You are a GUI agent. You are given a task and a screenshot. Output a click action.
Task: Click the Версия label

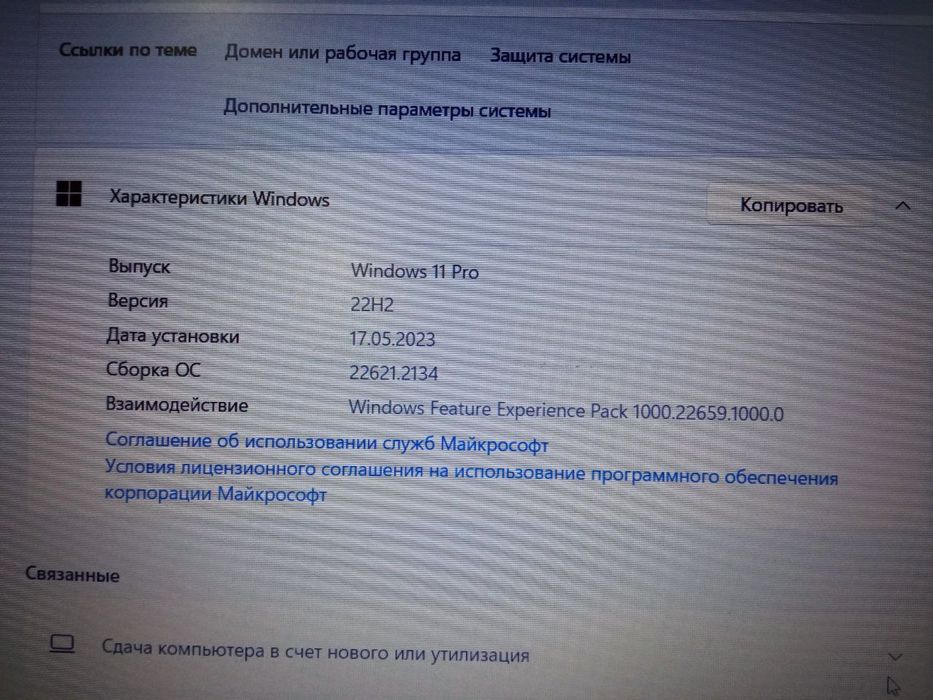[138, 301]
